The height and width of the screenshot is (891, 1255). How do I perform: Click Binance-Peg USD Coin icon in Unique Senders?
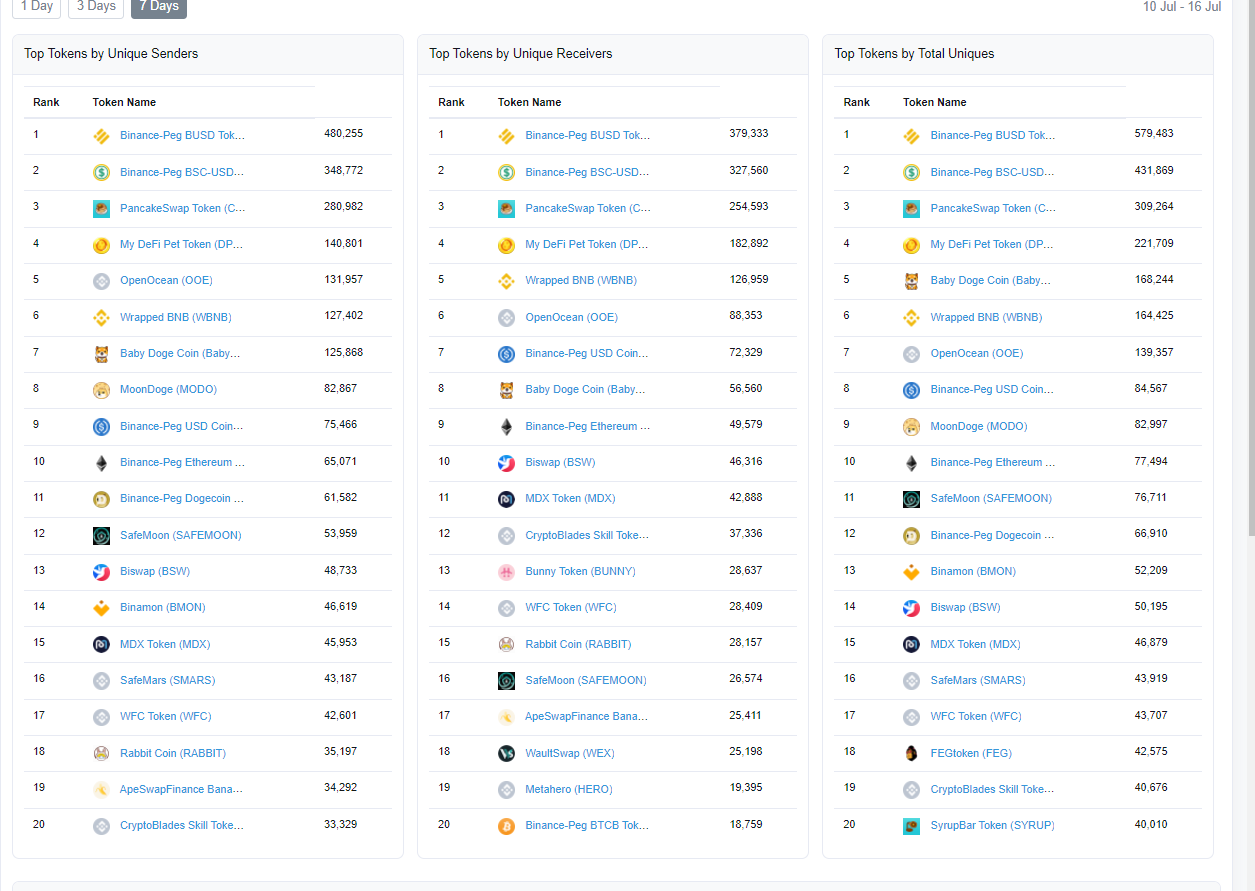coord(101,426)
